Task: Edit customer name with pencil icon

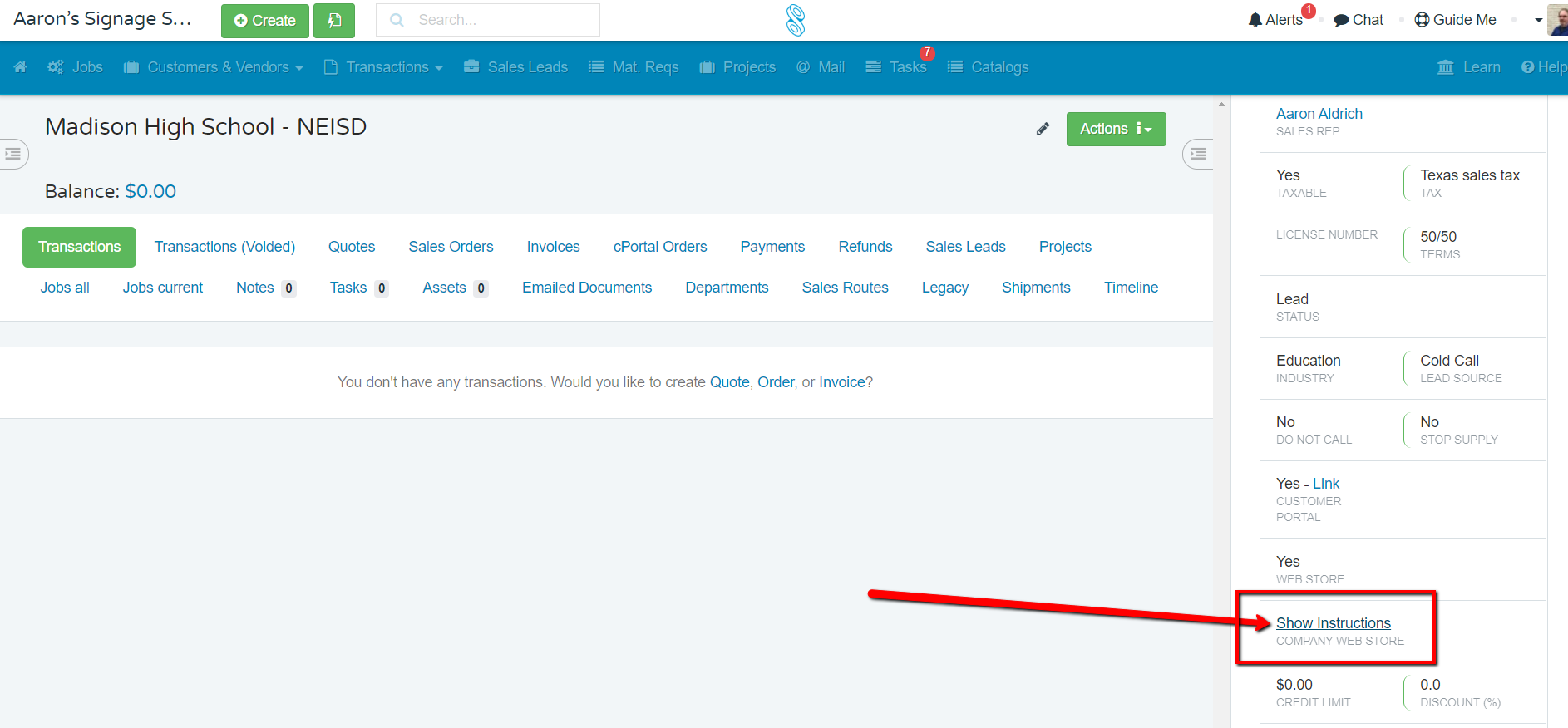Action: pyautogui.click(x=1043, y=129)
